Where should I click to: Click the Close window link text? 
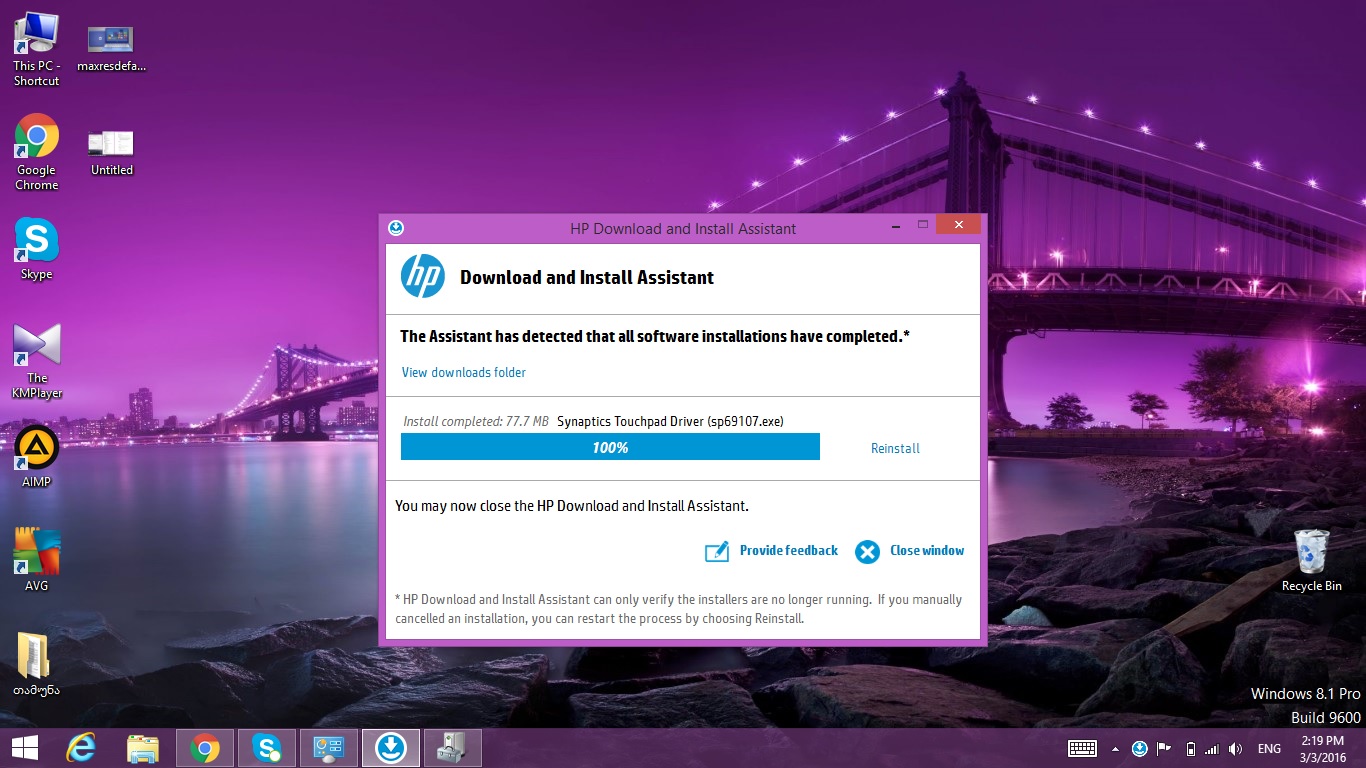927,550
